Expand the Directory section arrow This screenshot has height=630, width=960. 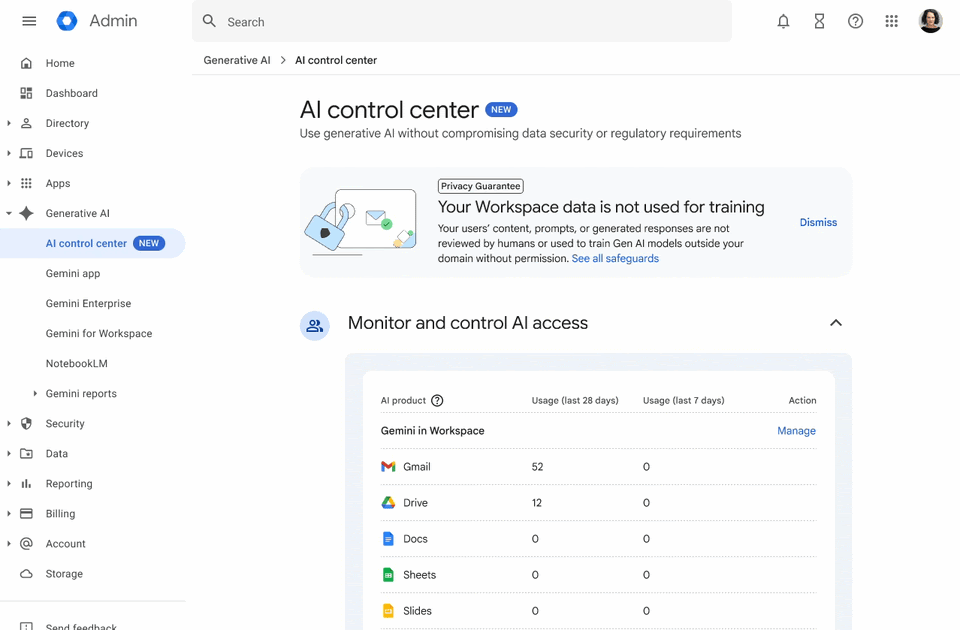(x=9, y=123)
